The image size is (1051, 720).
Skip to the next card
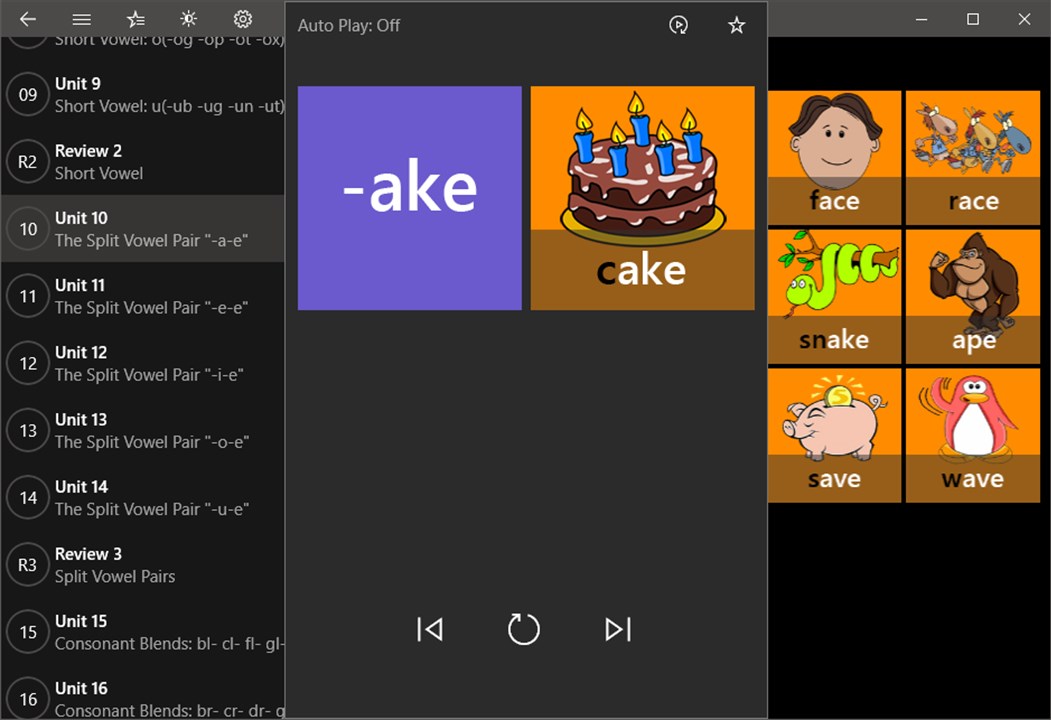(618, 629)
